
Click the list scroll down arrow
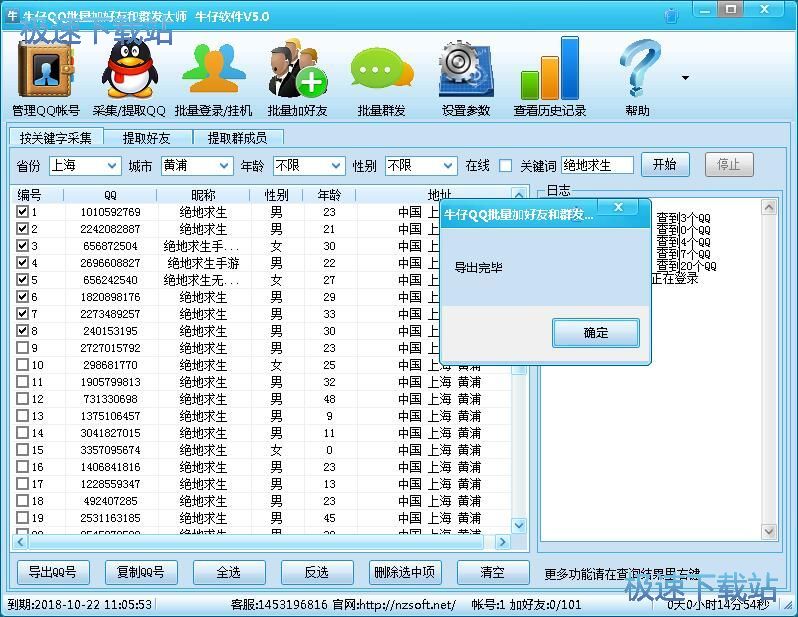tap(519, 525)
